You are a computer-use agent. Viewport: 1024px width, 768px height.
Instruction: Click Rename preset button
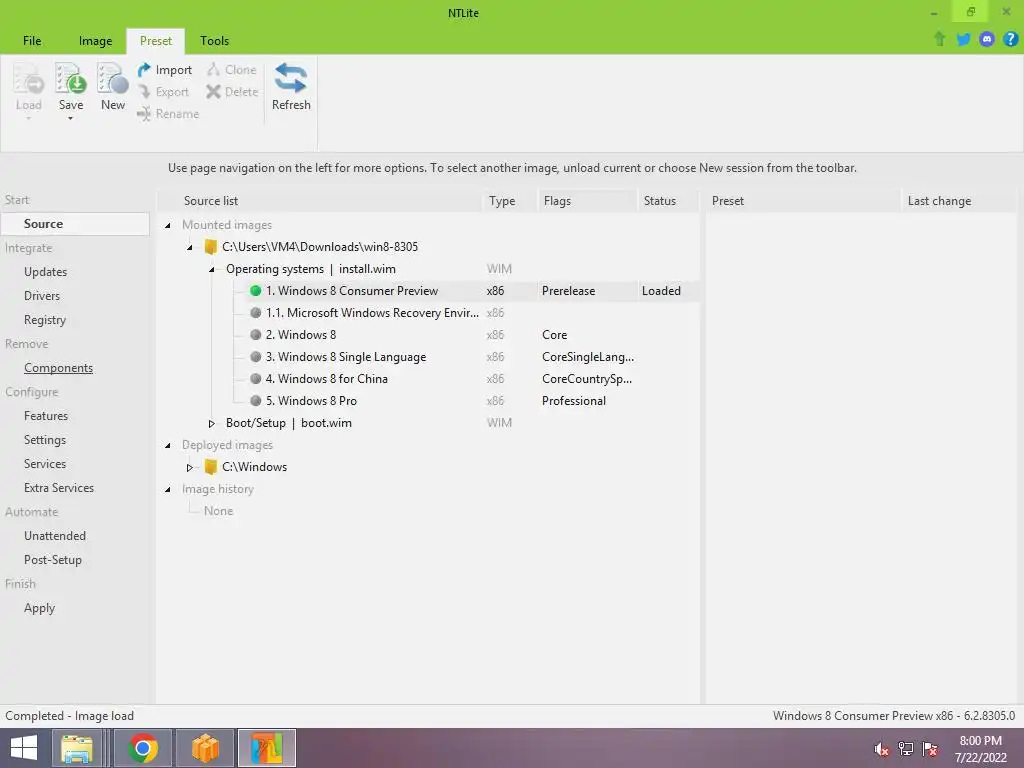tap(168, 114)
